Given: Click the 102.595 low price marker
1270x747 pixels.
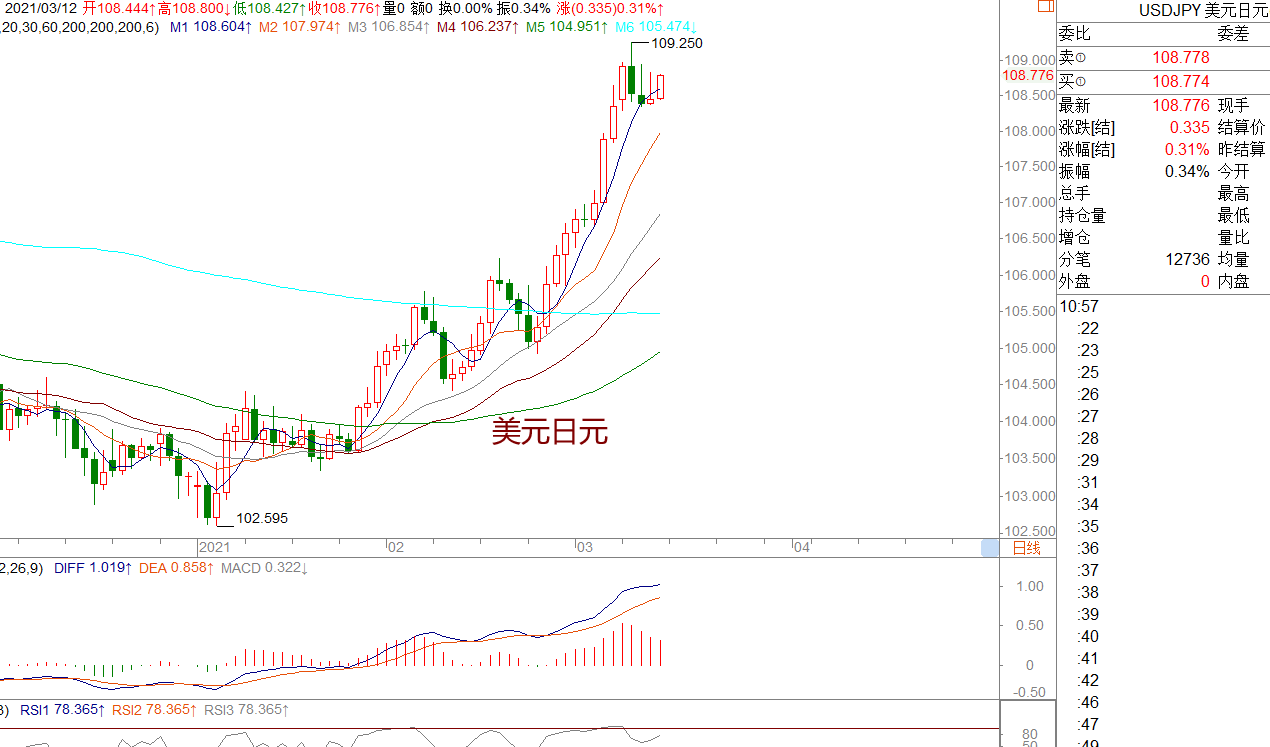Looking at the screenshot, I should coord(261,518).
